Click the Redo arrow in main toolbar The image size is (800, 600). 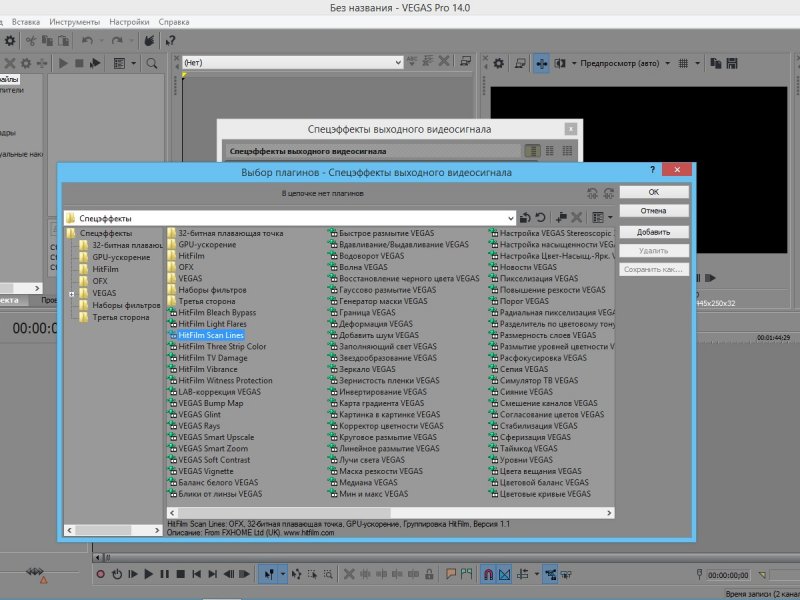[117, 41]
